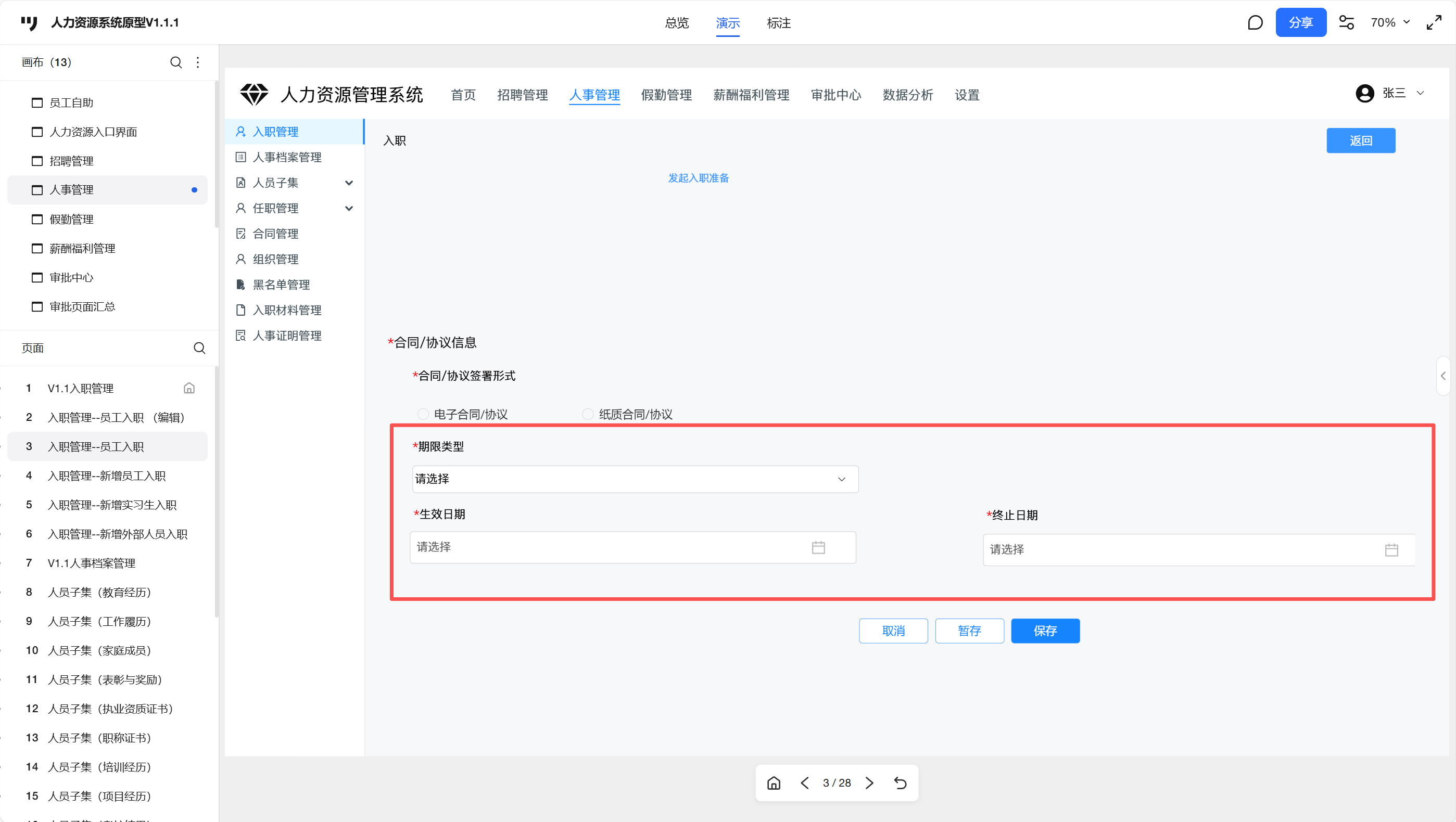Click the settings sliders icon in top bar

tap(1346, 22)
